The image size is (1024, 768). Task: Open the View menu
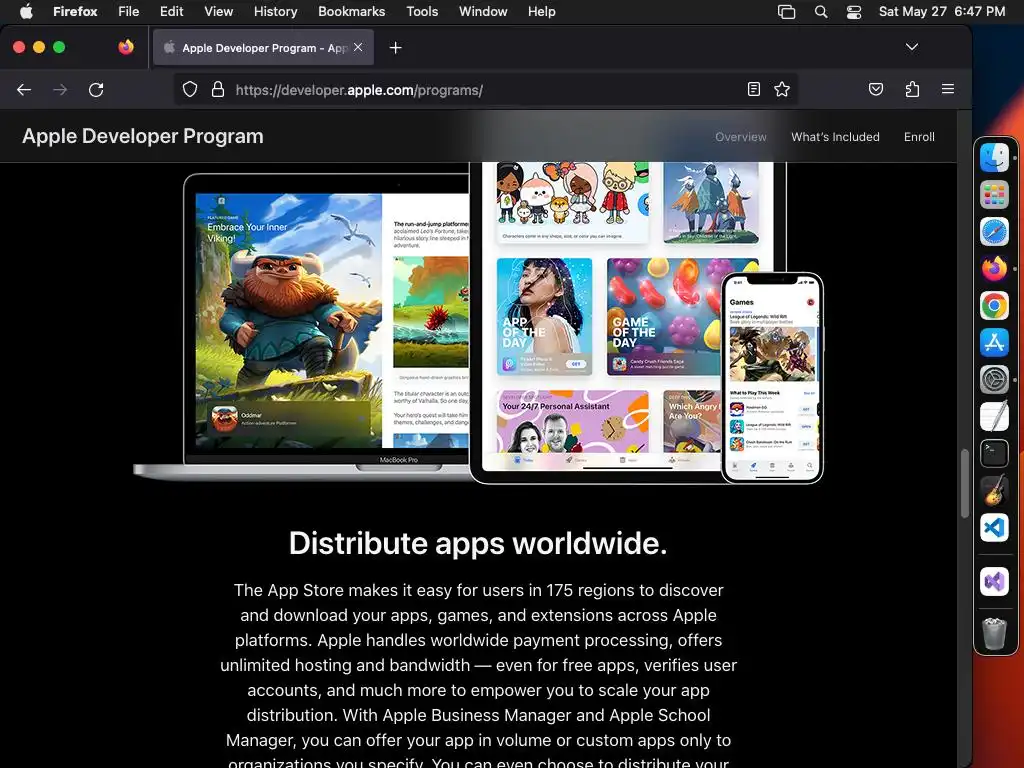218,11
